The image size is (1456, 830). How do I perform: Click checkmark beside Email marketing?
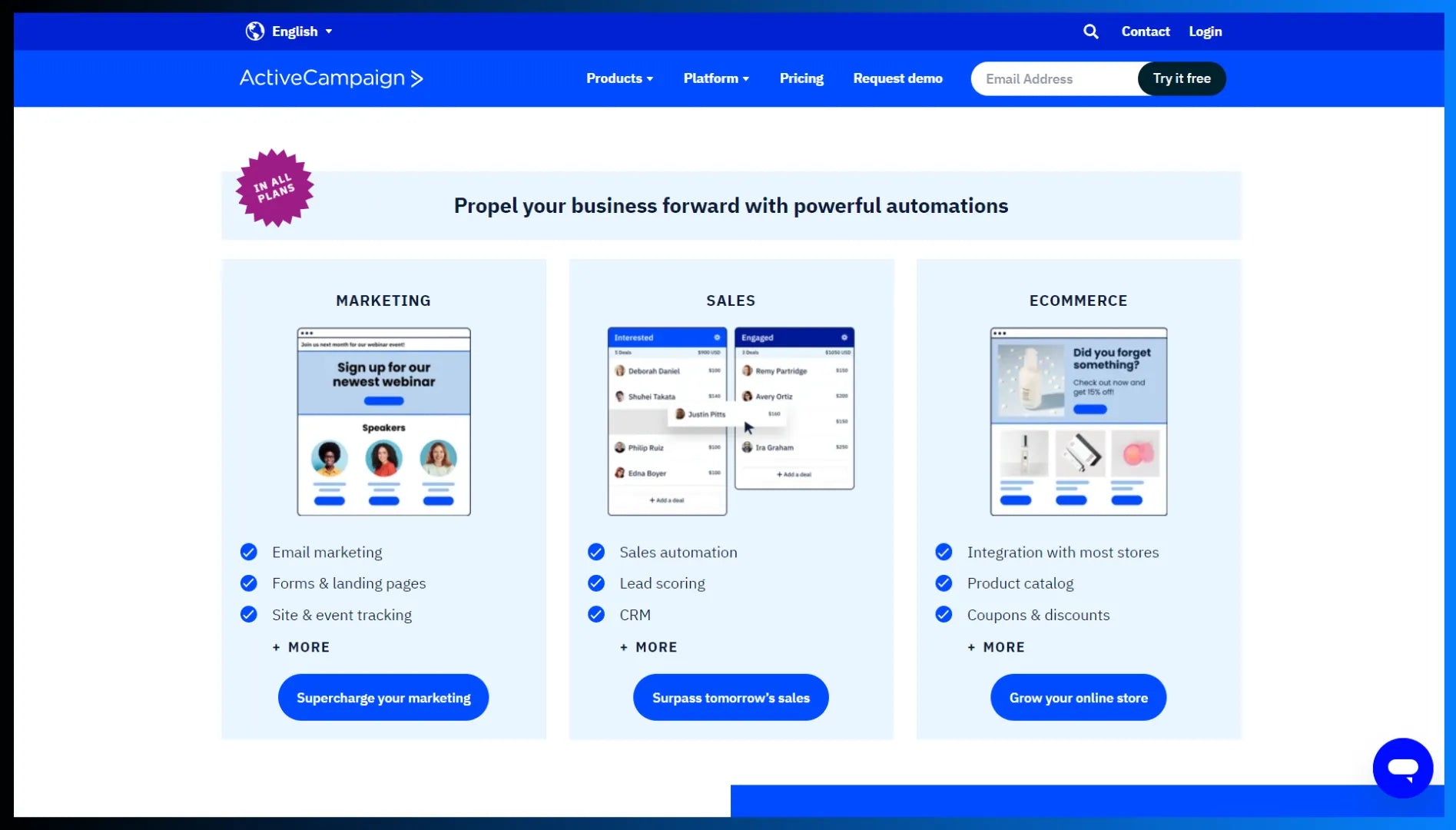click(x=248, y=552)
